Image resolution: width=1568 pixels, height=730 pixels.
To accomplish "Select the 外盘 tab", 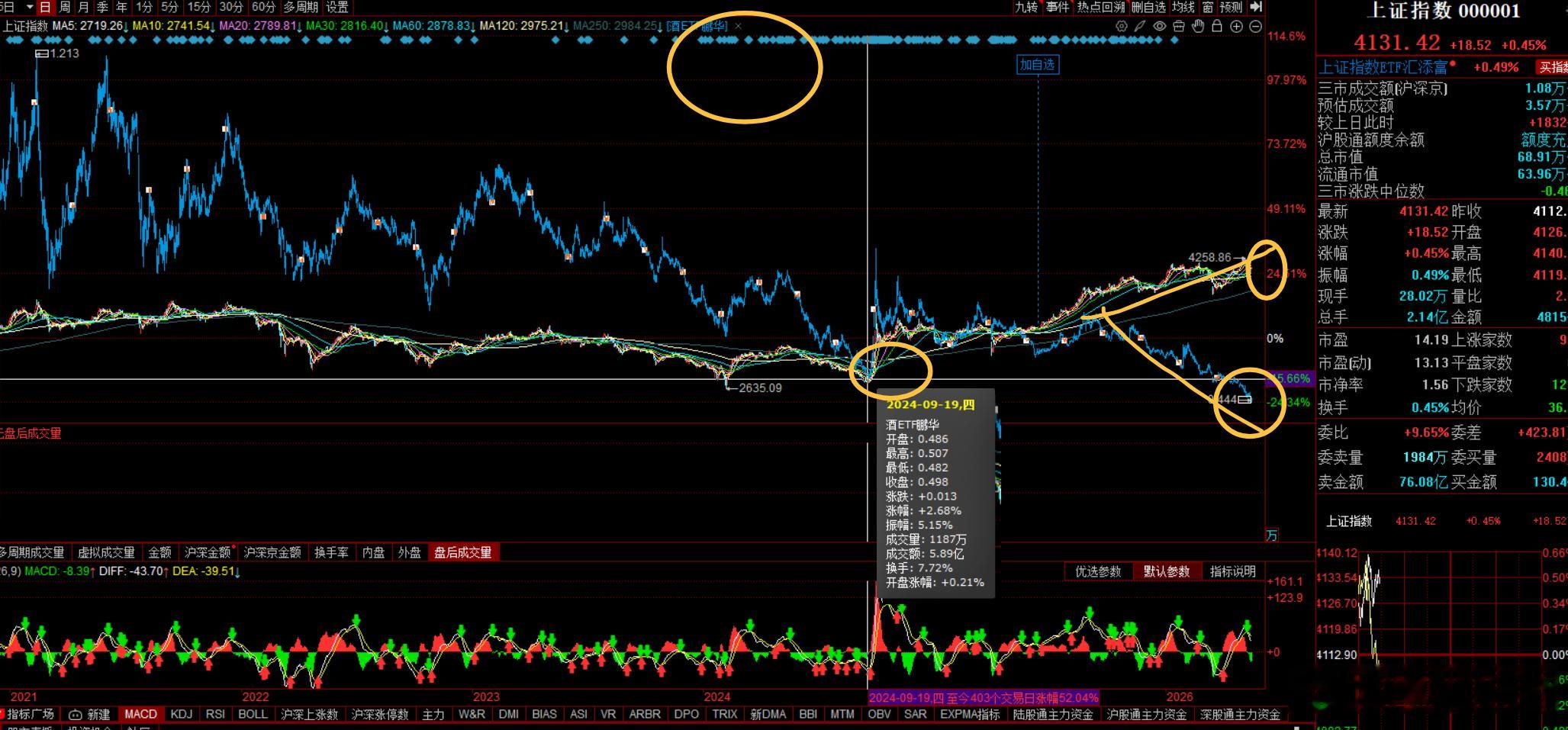I will pyautogui.click(x=409, y=552).
